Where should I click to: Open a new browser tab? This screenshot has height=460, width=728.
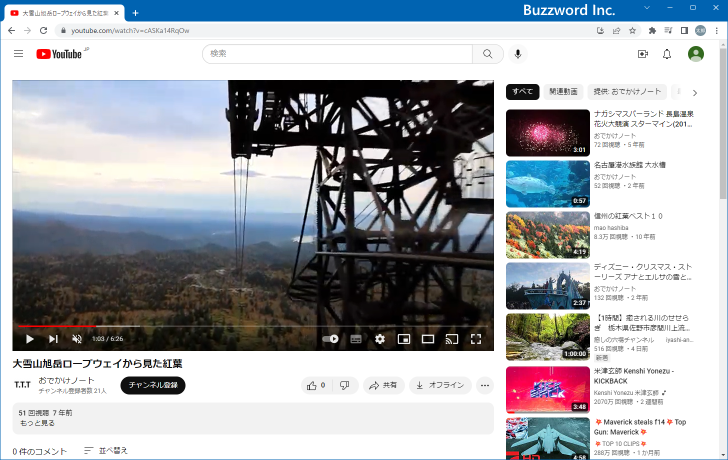tap(135, 13)
